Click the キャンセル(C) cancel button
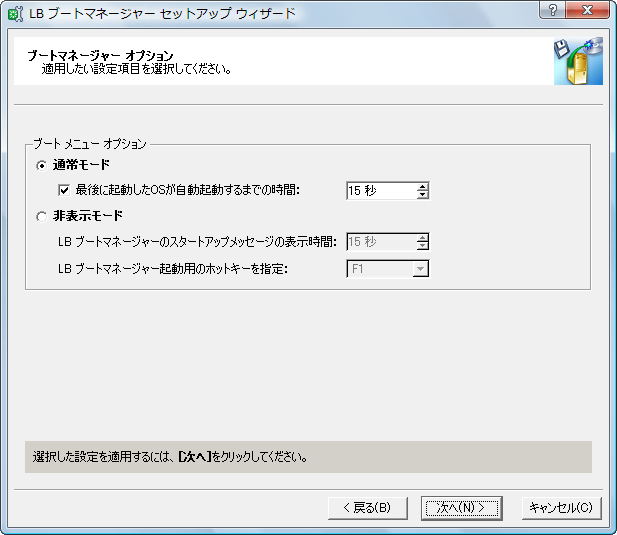617x535 pixels. tap(561, 508)
